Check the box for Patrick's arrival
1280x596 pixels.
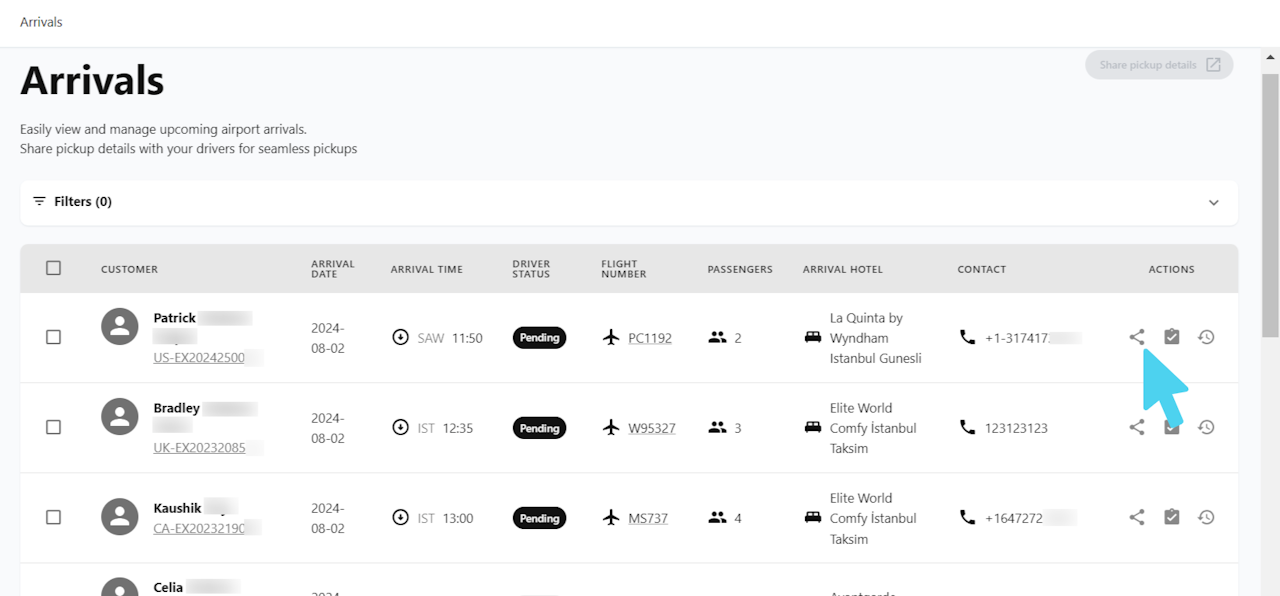[54, 337]
